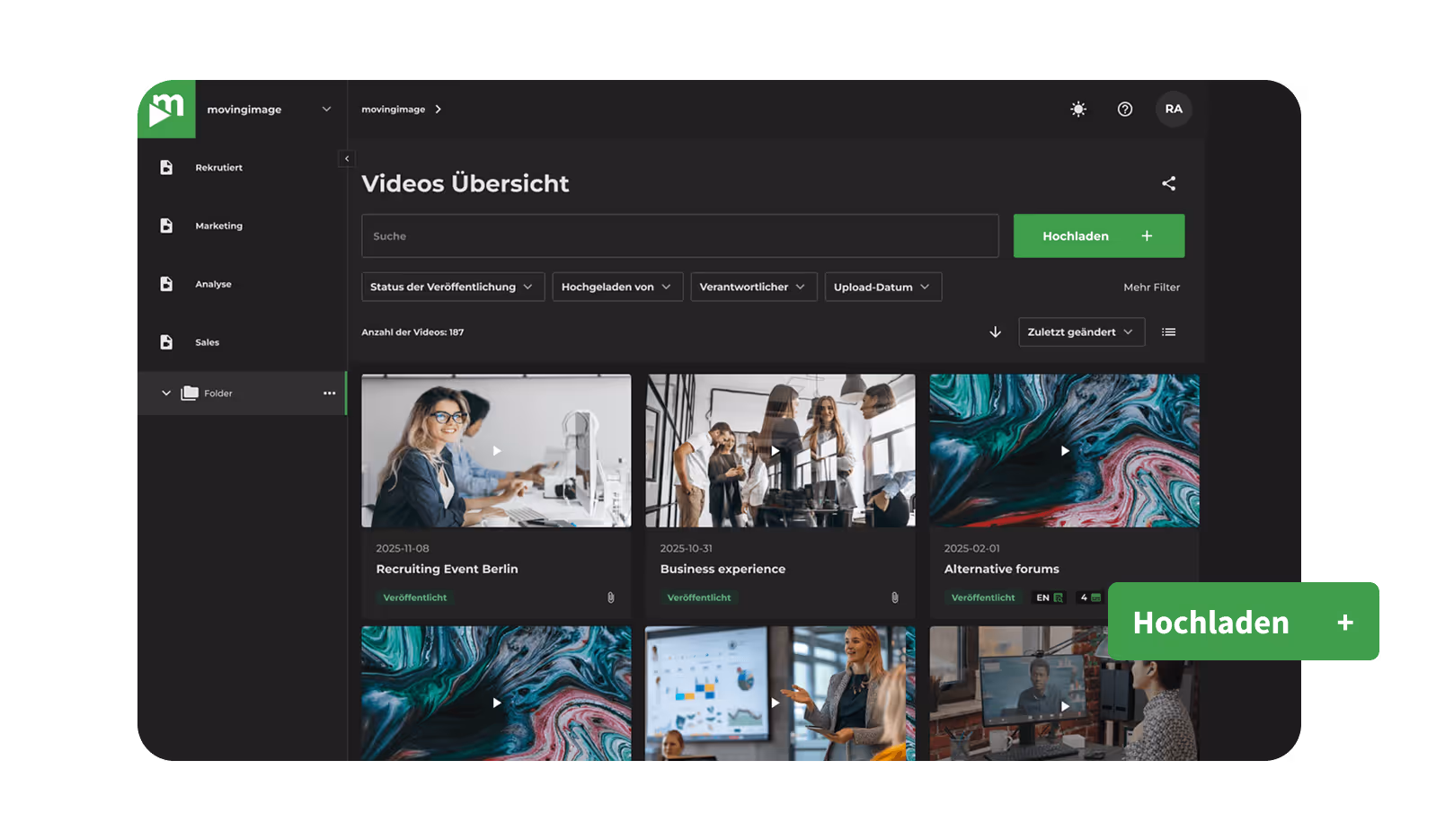Open the Hochgeladen von filter dropdown
Screen dimensions: 1436x840
617,287
